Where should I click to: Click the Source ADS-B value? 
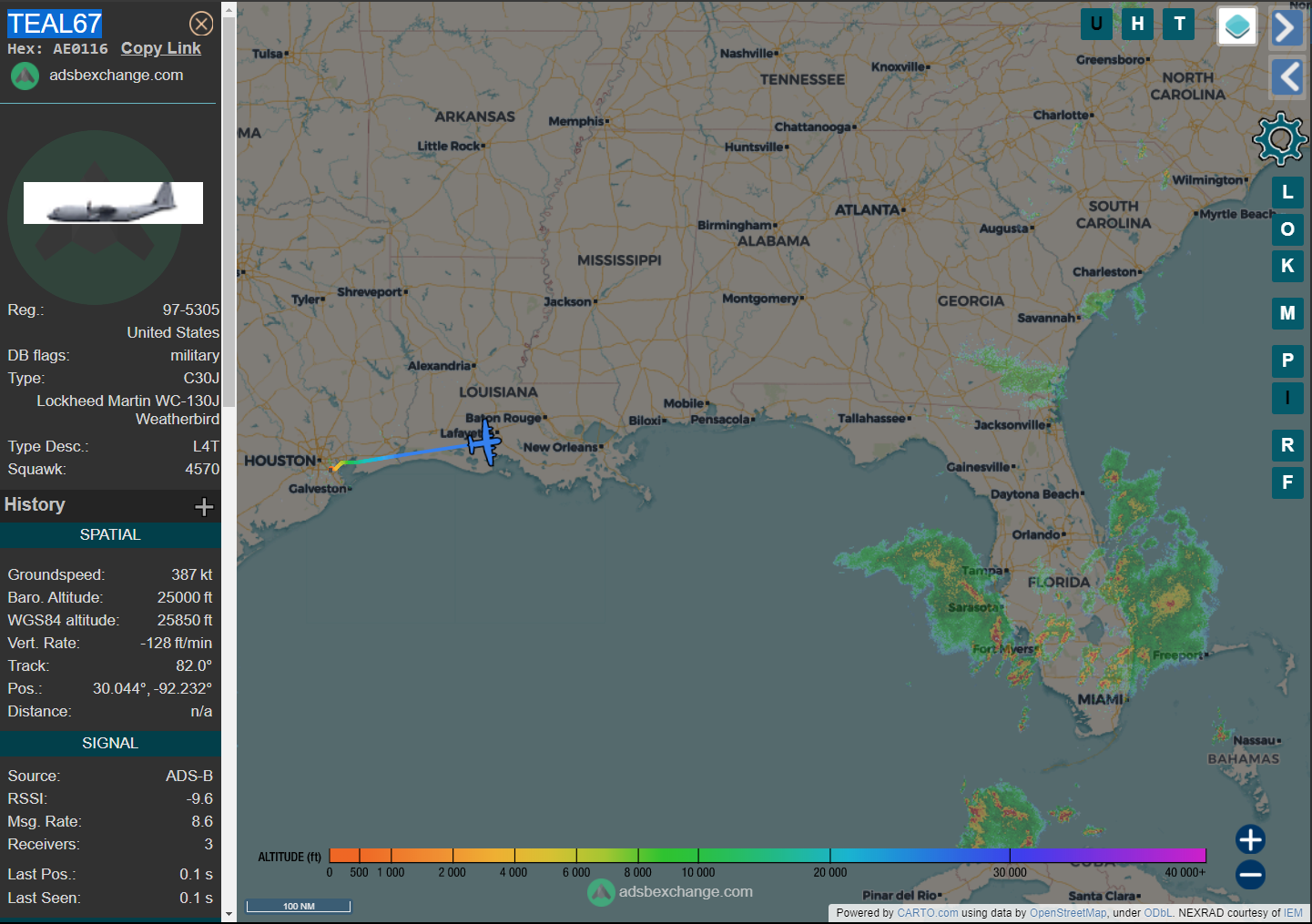point(189,776)
